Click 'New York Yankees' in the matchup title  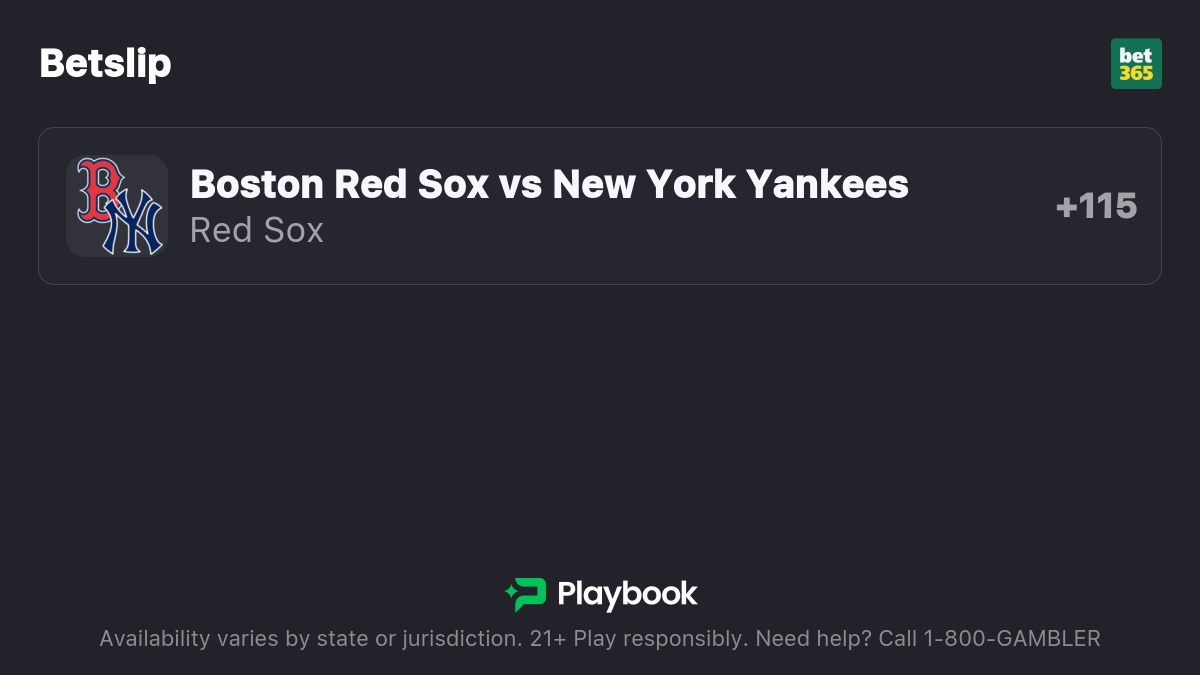(x=730, y=184)
